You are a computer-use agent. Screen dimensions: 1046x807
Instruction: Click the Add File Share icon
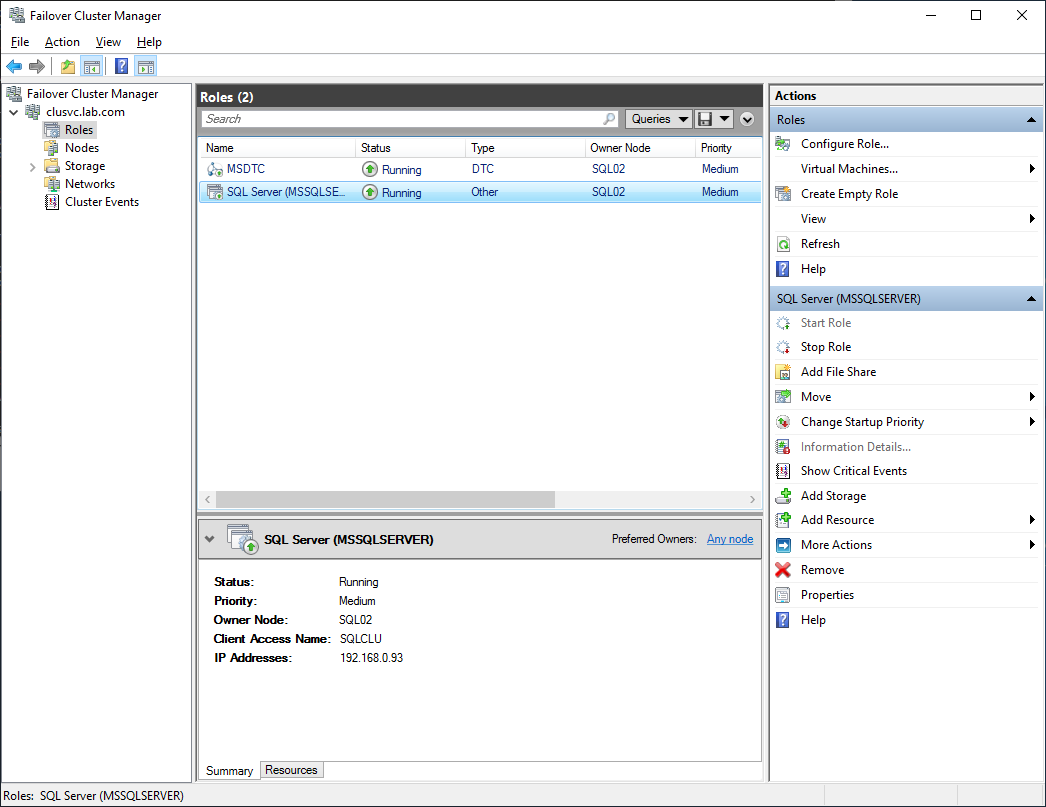pyautogui.click(x=783, y=372)
